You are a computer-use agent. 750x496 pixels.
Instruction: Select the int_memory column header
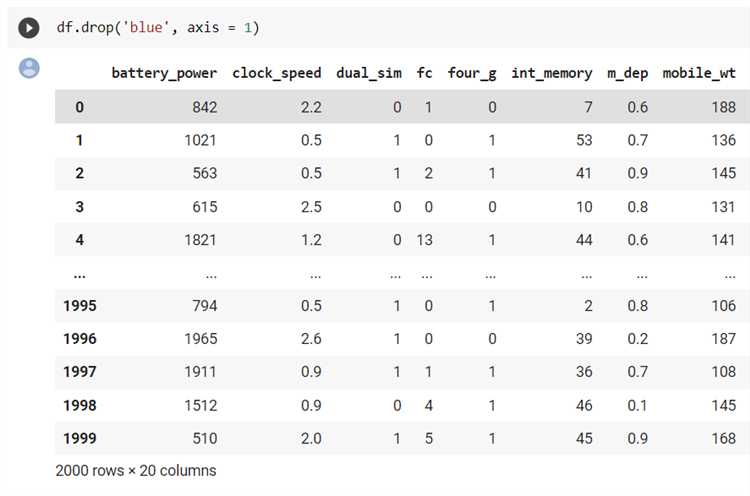tap(551, 73)
